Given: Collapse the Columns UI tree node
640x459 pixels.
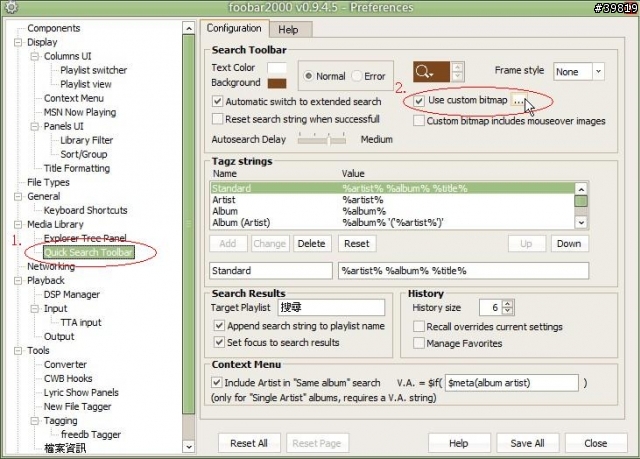Looking at the screenshot, I should (x=35, y=56).
